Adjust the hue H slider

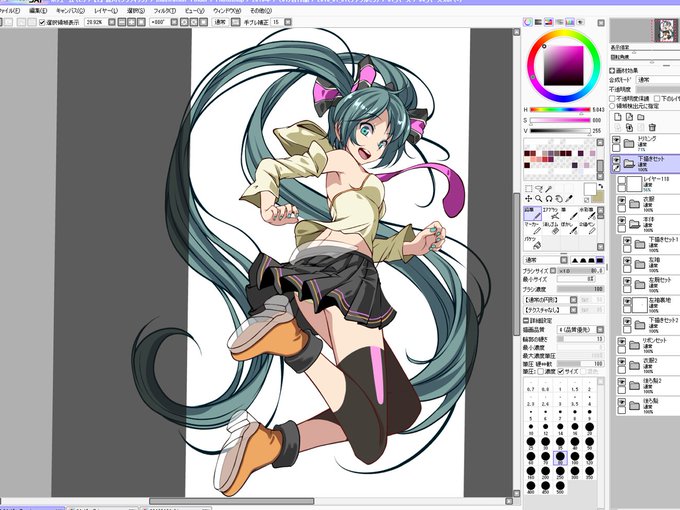pyautogui.click(x=560, y=110)
